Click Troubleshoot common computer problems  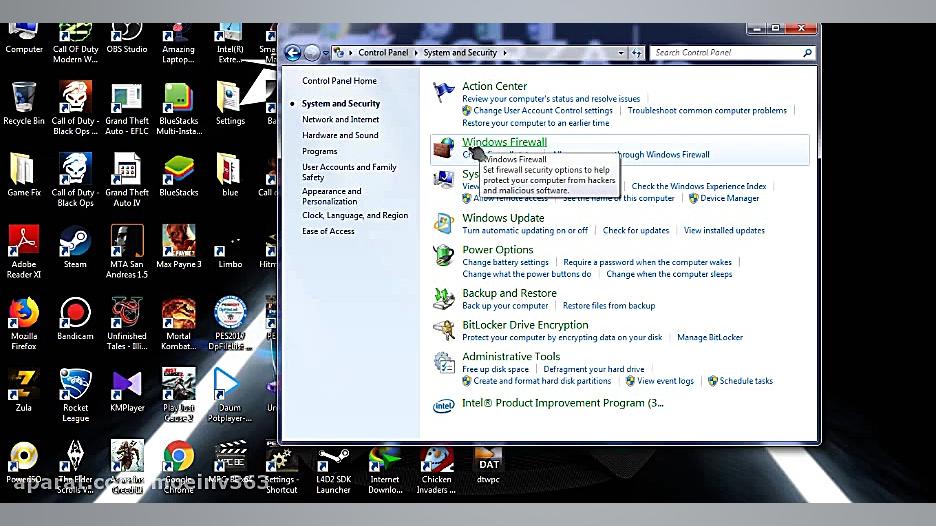click(707, 110)
